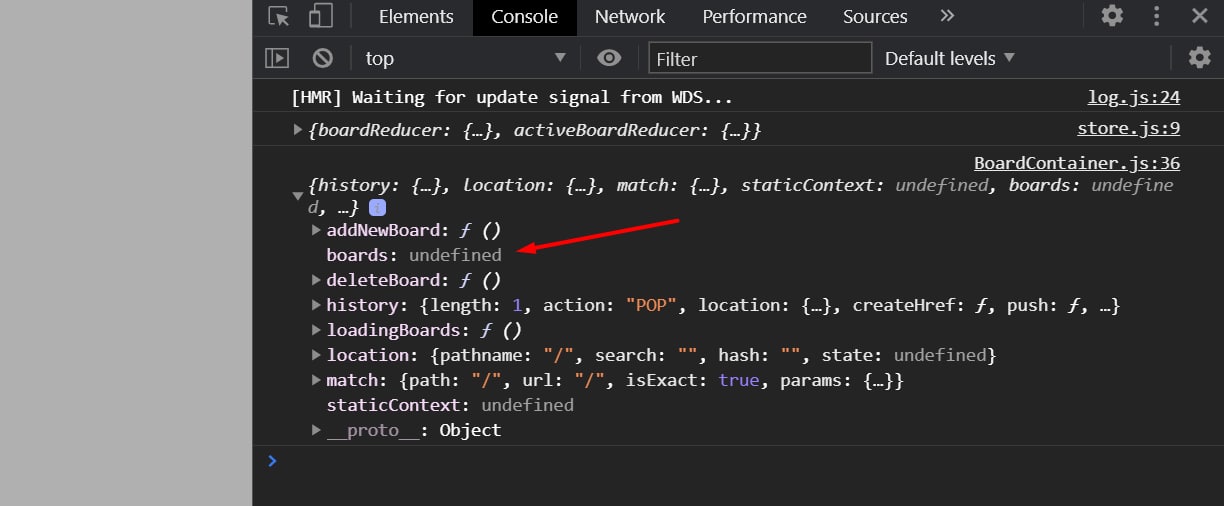Clear the console output
The image size is (1224, 506).
(322, 58)
